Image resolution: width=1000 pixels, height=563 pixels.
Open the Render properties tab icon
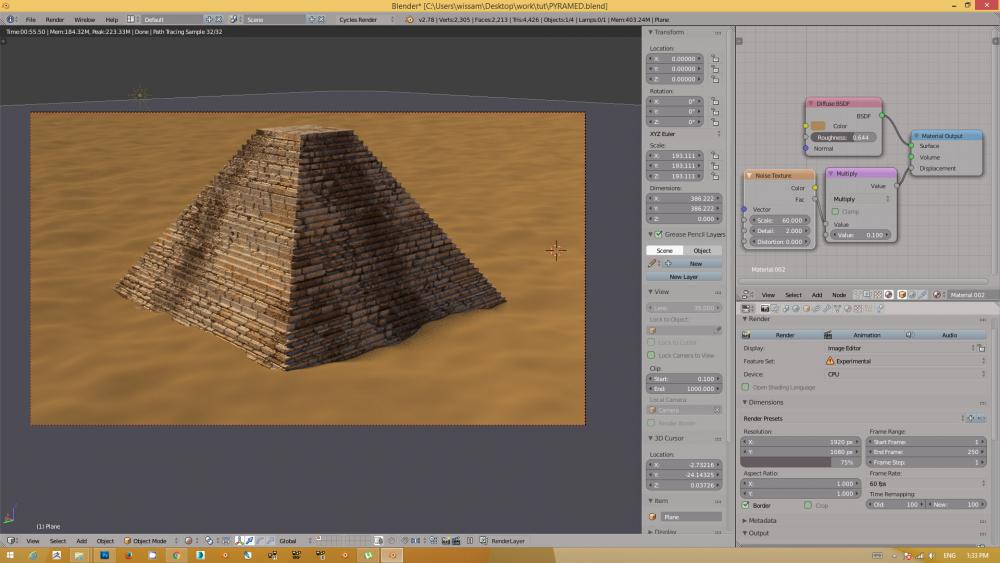click(765, 308)
